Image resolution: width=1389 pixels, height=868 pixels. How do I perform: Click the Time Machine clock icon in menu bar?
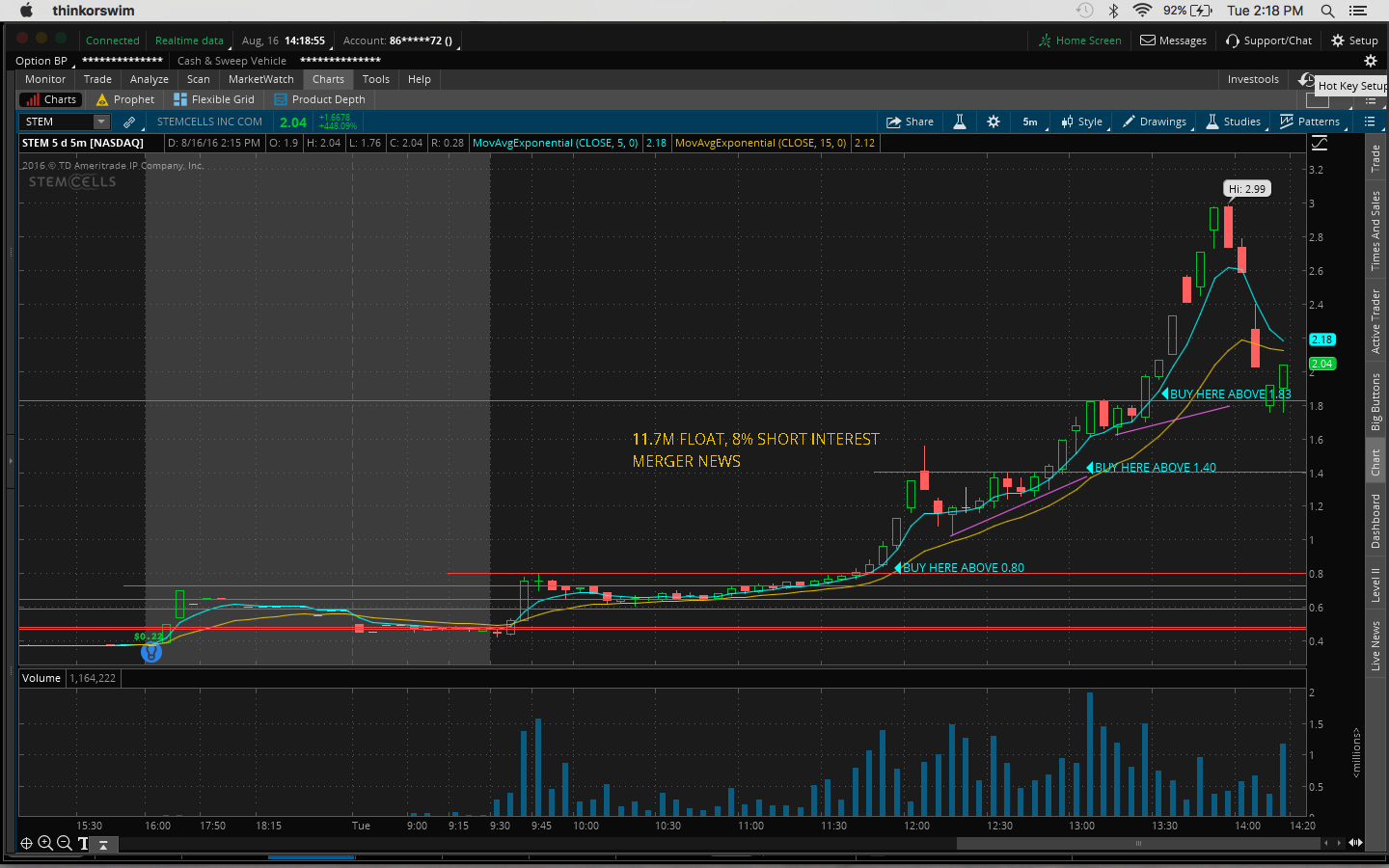[x=1084, y=11]
